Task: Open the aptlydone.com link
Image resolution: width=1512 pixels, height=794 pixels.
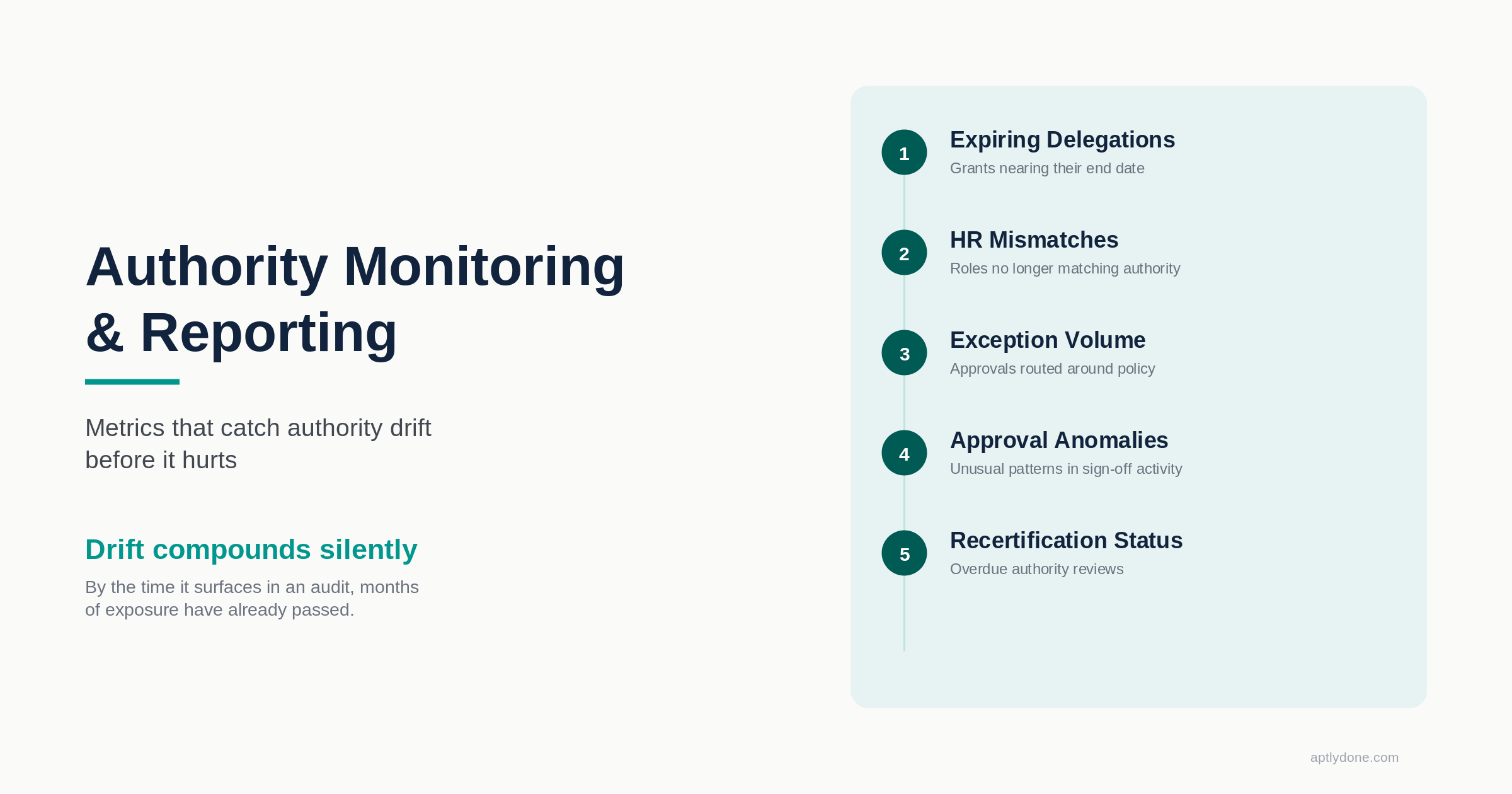Action: coord(1354,757)
